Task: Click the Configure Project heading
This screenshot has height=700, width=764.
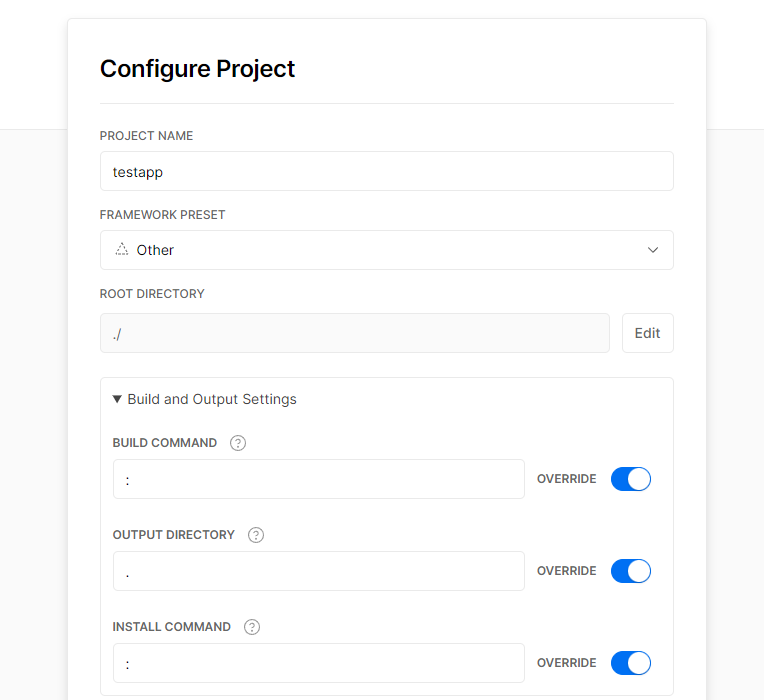Action: point(198,69)
